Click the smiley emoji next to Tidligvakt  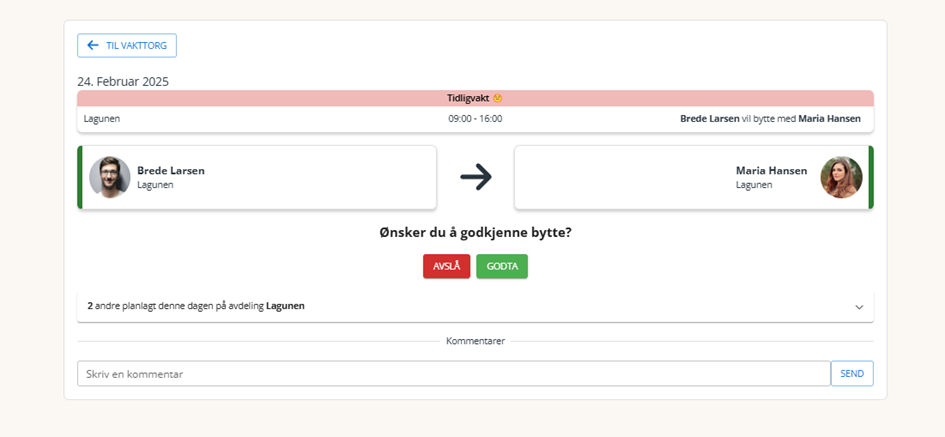coord(497,98)
